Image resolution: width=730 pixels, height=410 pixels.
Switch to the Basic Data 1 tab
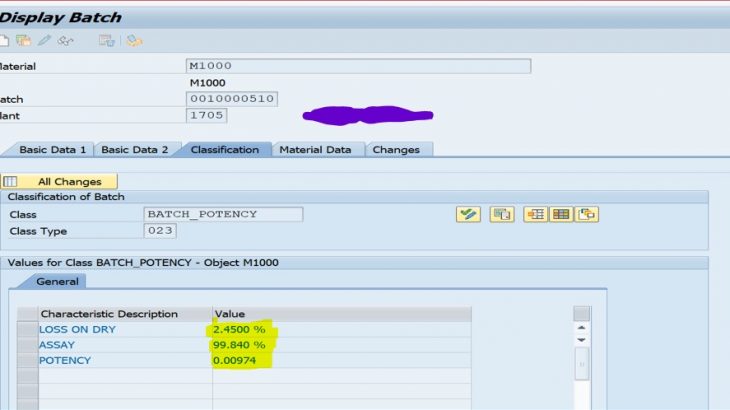(54, 149)
